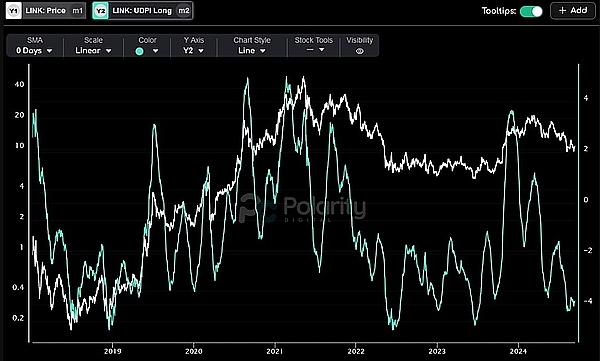Screen dimensions: 600x361
Task: Open the Y Axis Y2 dropdown
Action: pos(193,51)
